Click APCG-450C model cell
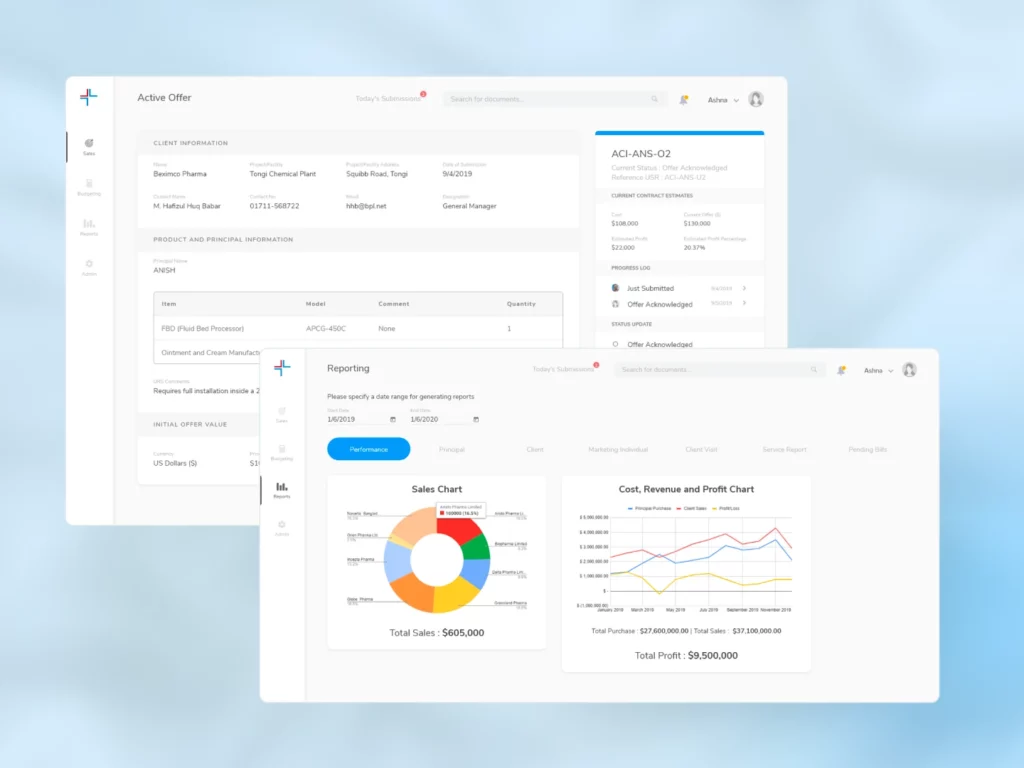The height and width of the screenshot is (768, 1024). coord(326,328)
